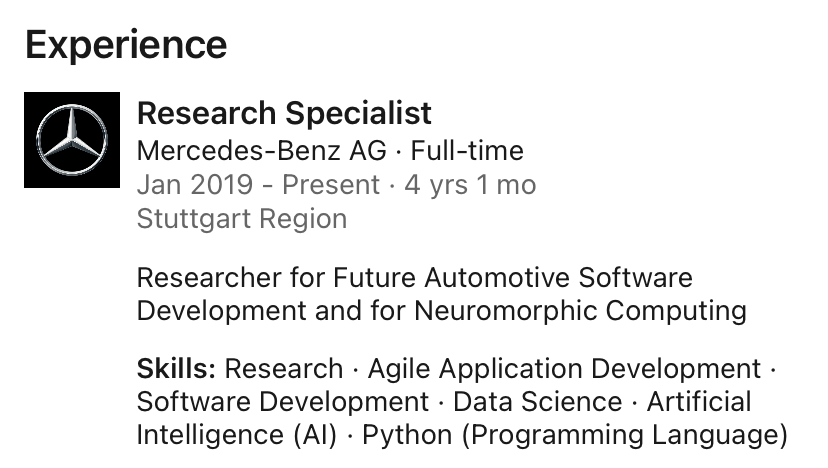Click the Future Automotive phrase in description

(x=451, y=277)
